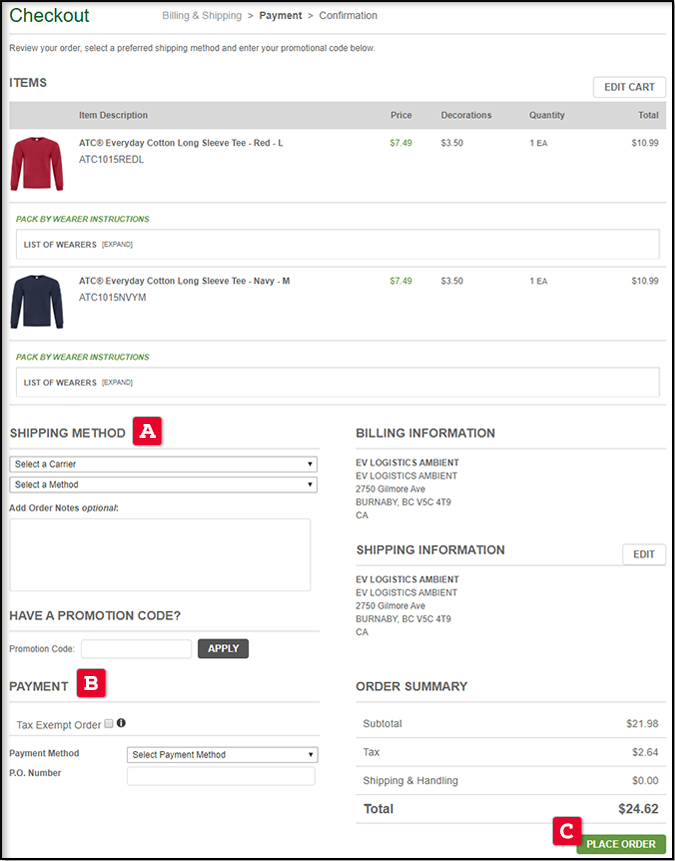
Task: Go to the Billing & Shipping step
Action: 202,16
